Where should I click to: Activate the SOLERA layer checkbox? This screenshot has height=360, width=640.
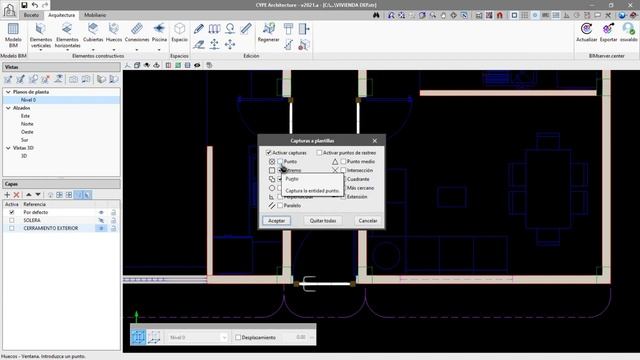coord(11,220)
